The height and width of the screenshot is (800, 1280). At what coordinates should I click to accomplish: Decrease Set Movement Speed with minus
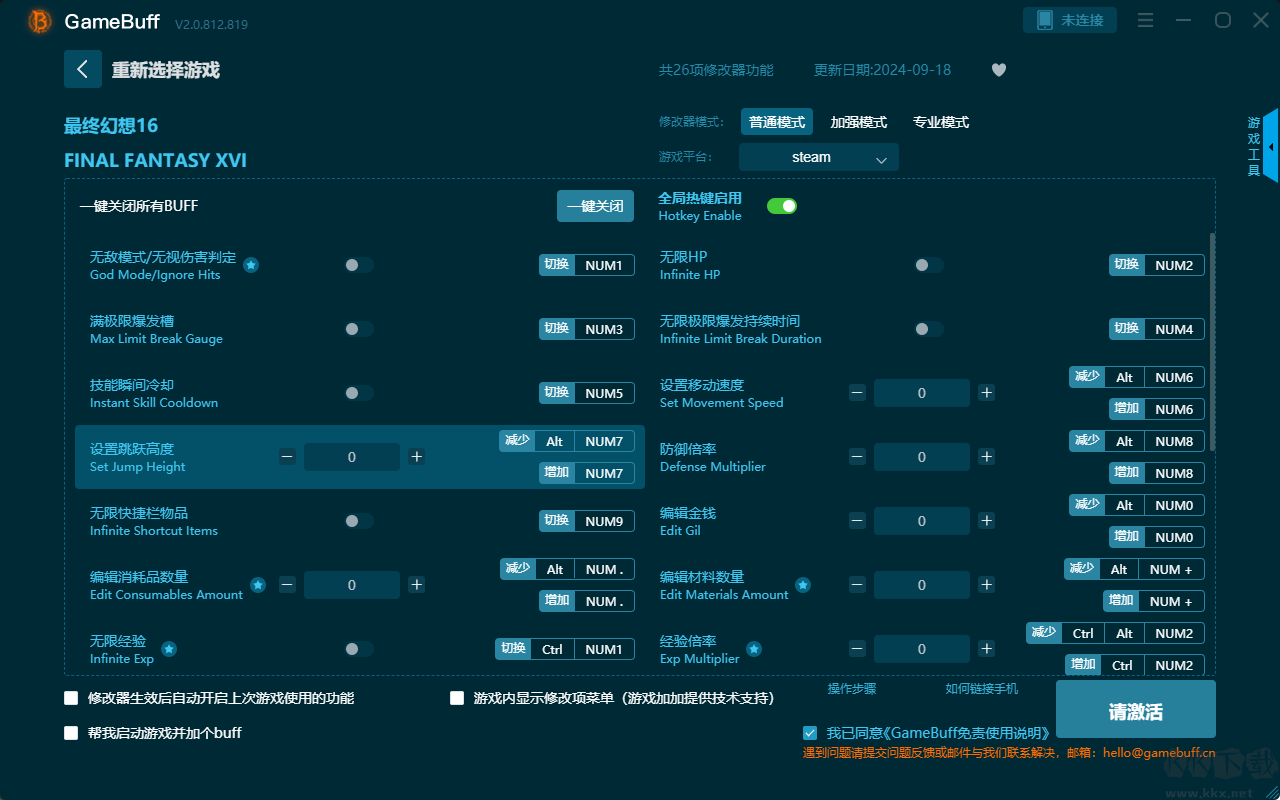click(x=857, y=393)
